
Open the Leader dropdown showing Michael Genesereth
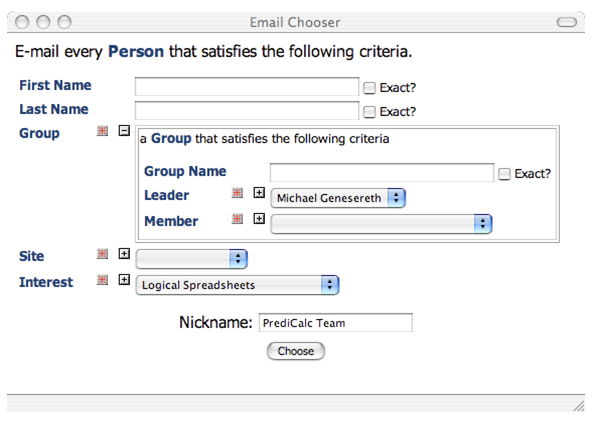338,198
